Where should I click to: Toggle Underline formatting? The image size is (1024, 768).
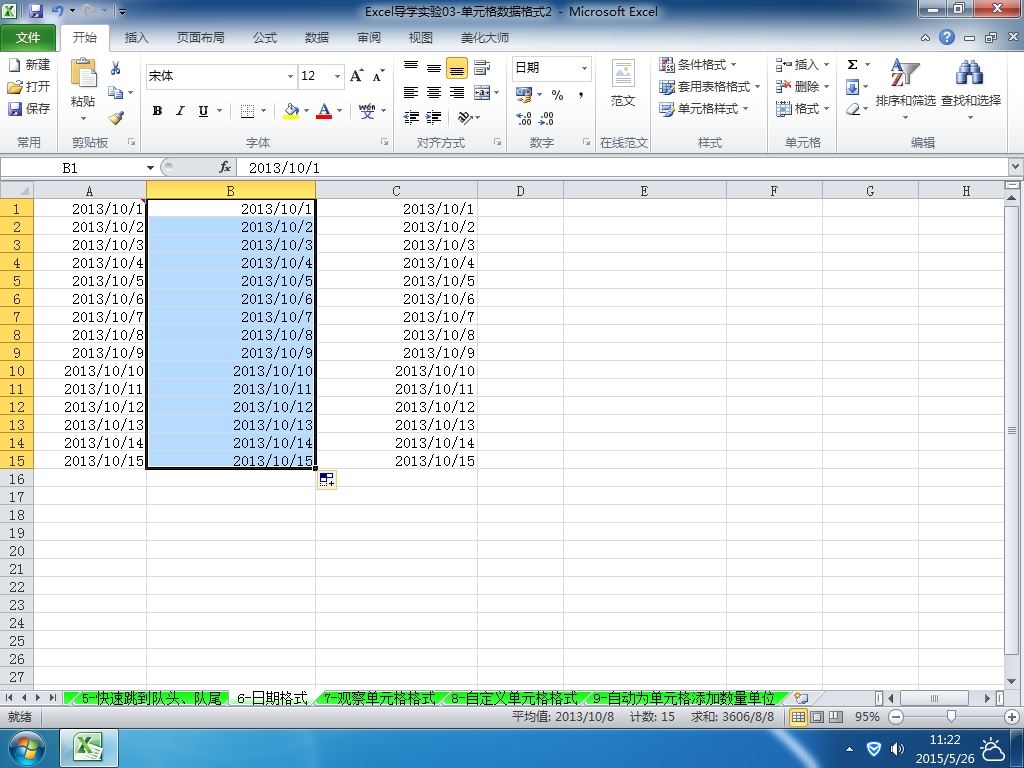pyautogui.click(x=203, y=110)
